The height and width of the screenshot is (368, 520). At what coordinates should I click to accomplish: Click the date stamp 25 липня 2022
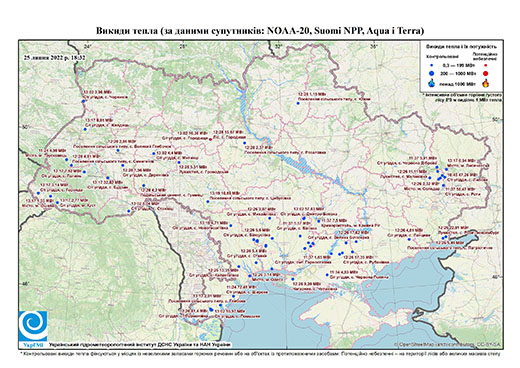click(x=55, y=57)
